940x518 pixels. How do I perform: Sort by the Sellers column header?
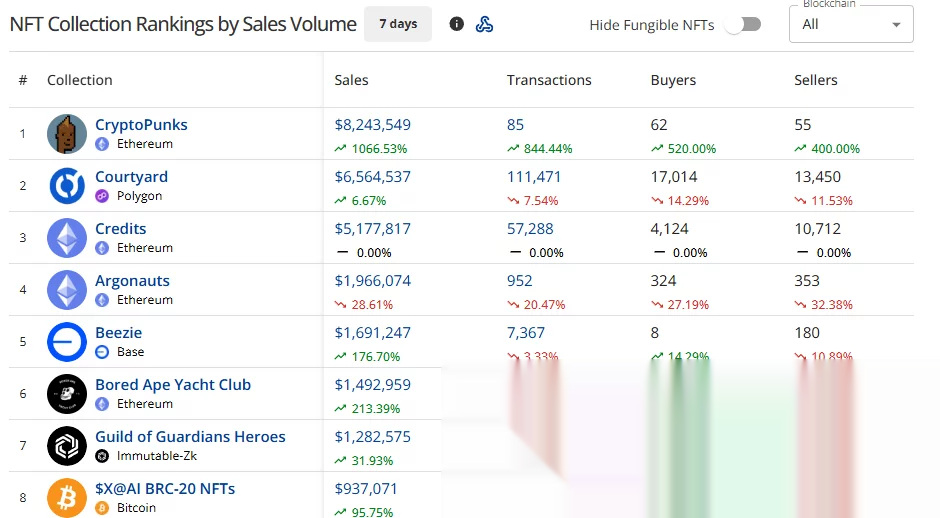point(816,80)
